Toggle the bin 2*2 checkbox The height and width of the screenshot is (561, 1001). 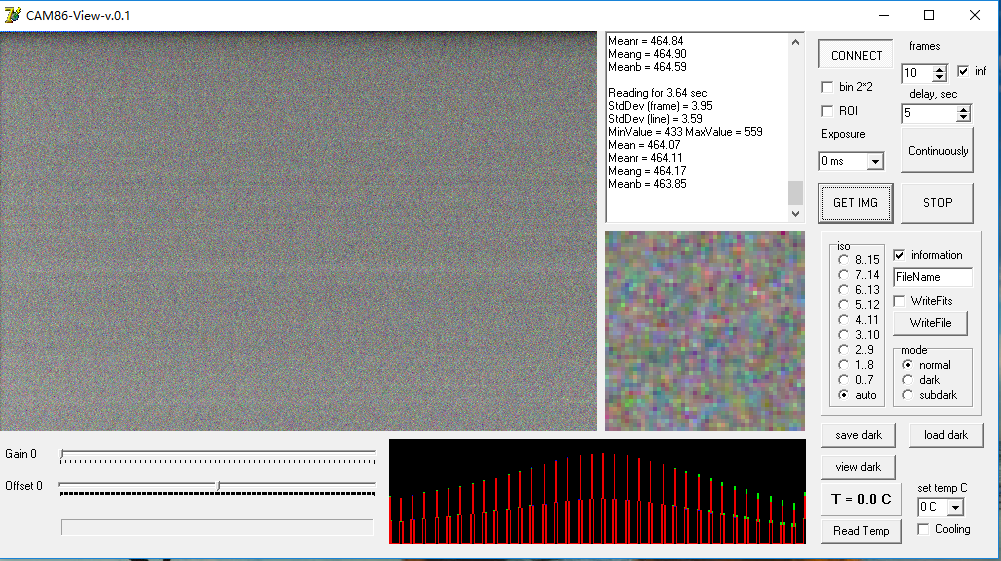pos(827,87)
